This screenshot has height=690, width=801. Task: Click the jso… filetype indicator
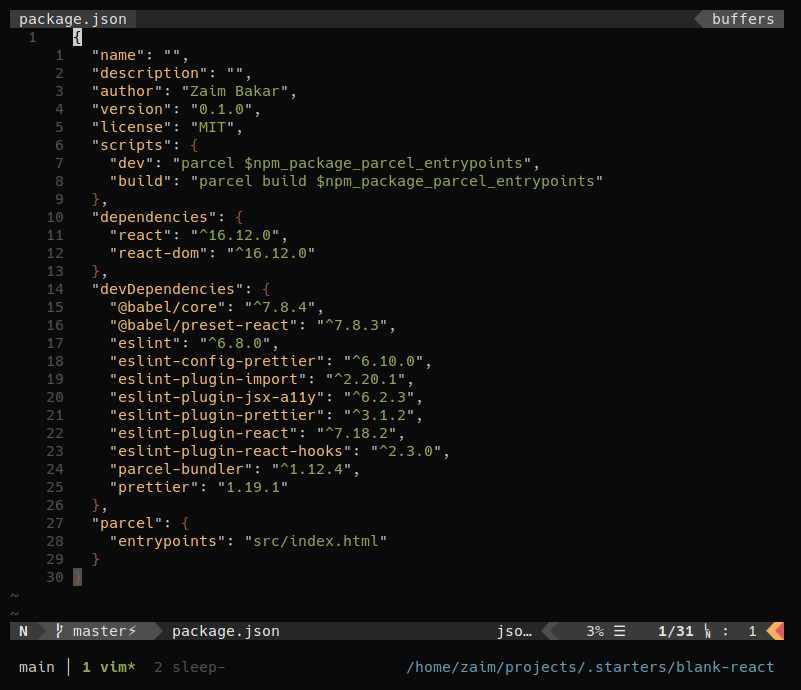click(514, 631)
